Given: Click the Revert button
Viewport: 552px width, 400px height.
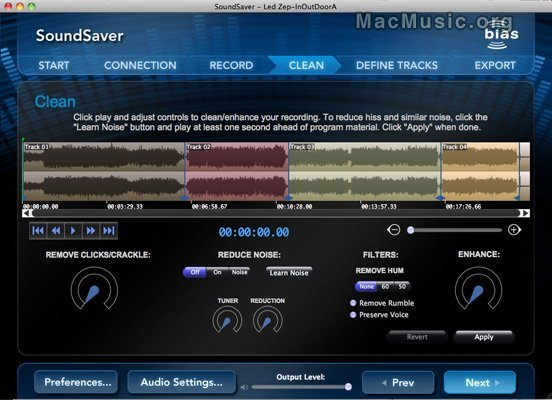Looking at the screenshot, I should pyautogui.click(x=417, y=337).
